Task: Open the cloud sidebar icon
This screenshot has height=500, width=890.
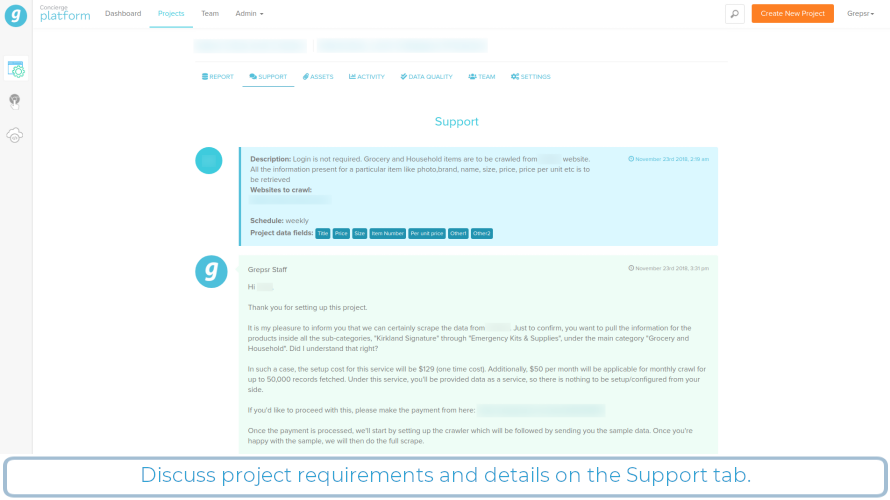Action: point(15,135)
